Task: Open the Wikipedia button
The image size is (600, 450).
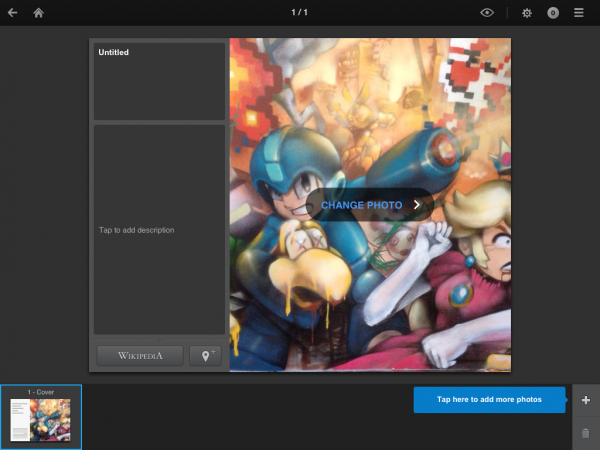Action: click(x=140, y=356)
